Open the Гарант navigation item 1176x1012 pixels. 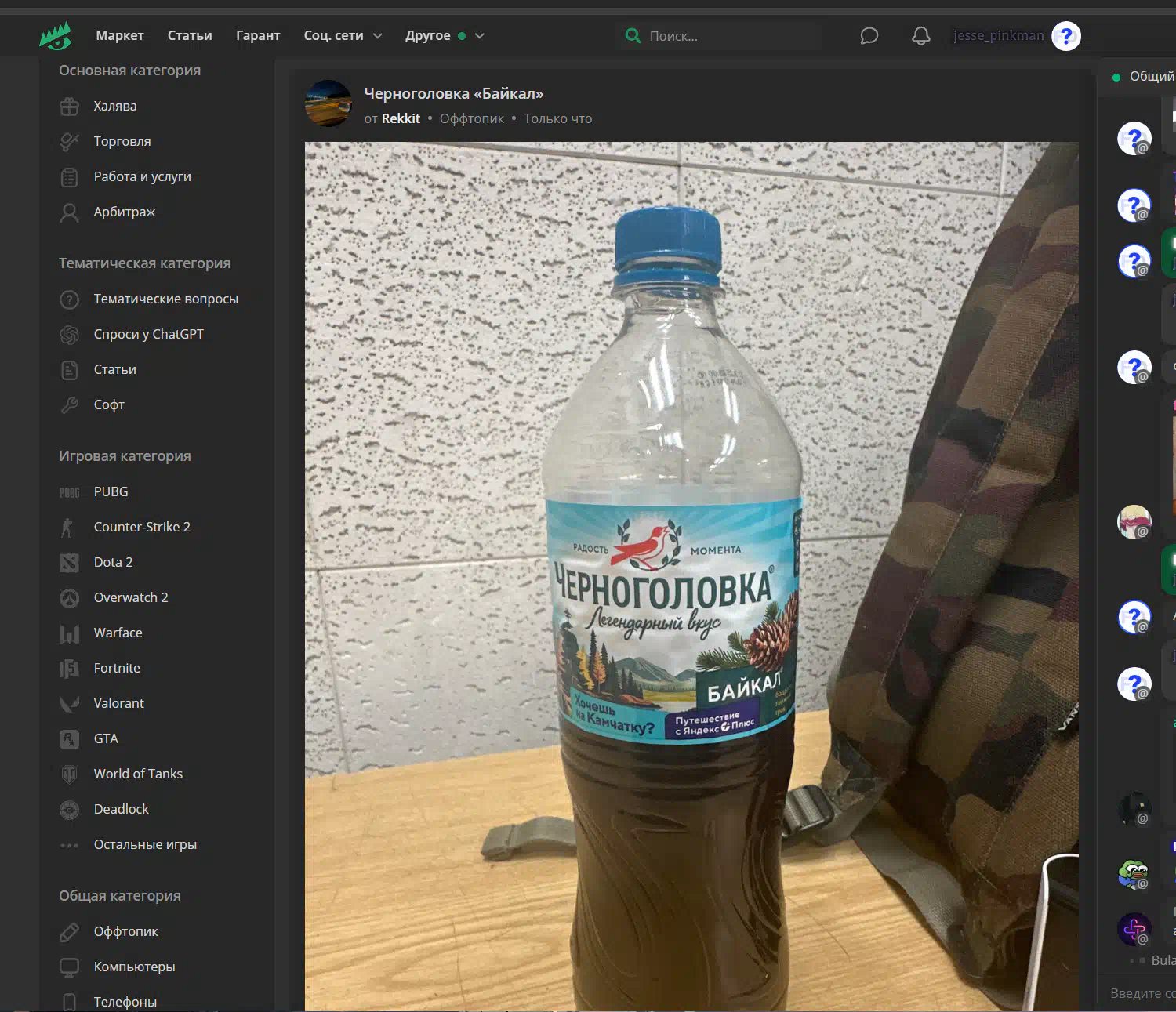click(x=258, y=35)
